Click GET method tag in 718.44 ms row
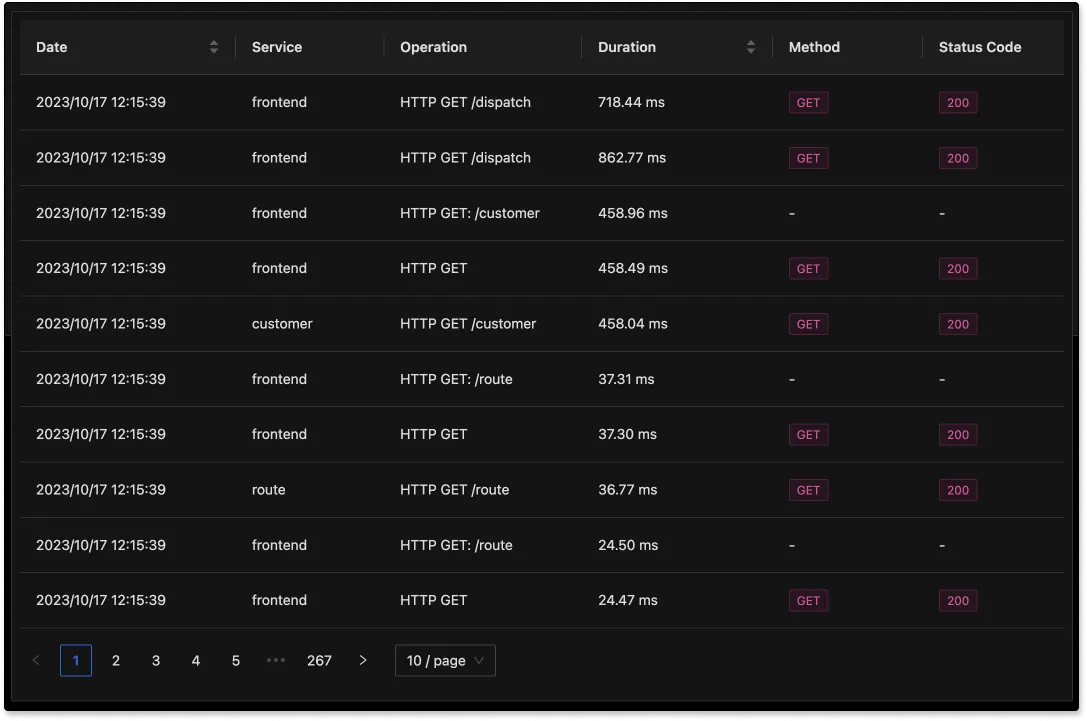The width and height of the screenshot is (1087, 721). [x=808, y=103]
